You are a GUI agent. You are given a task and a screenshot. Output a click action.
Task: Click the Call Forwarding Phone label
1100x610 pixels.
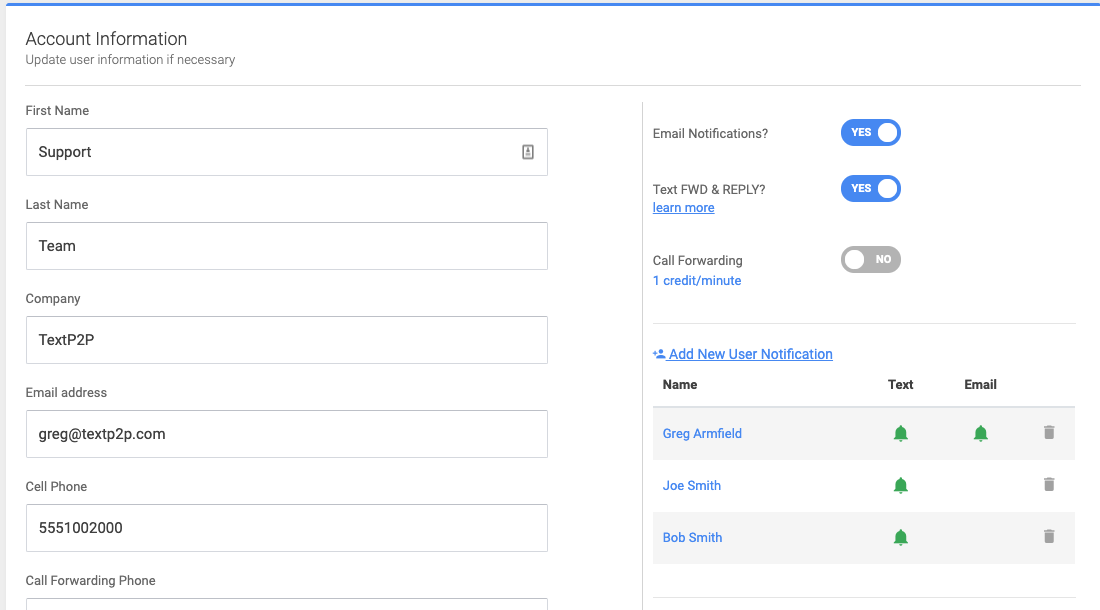[90, 581]
